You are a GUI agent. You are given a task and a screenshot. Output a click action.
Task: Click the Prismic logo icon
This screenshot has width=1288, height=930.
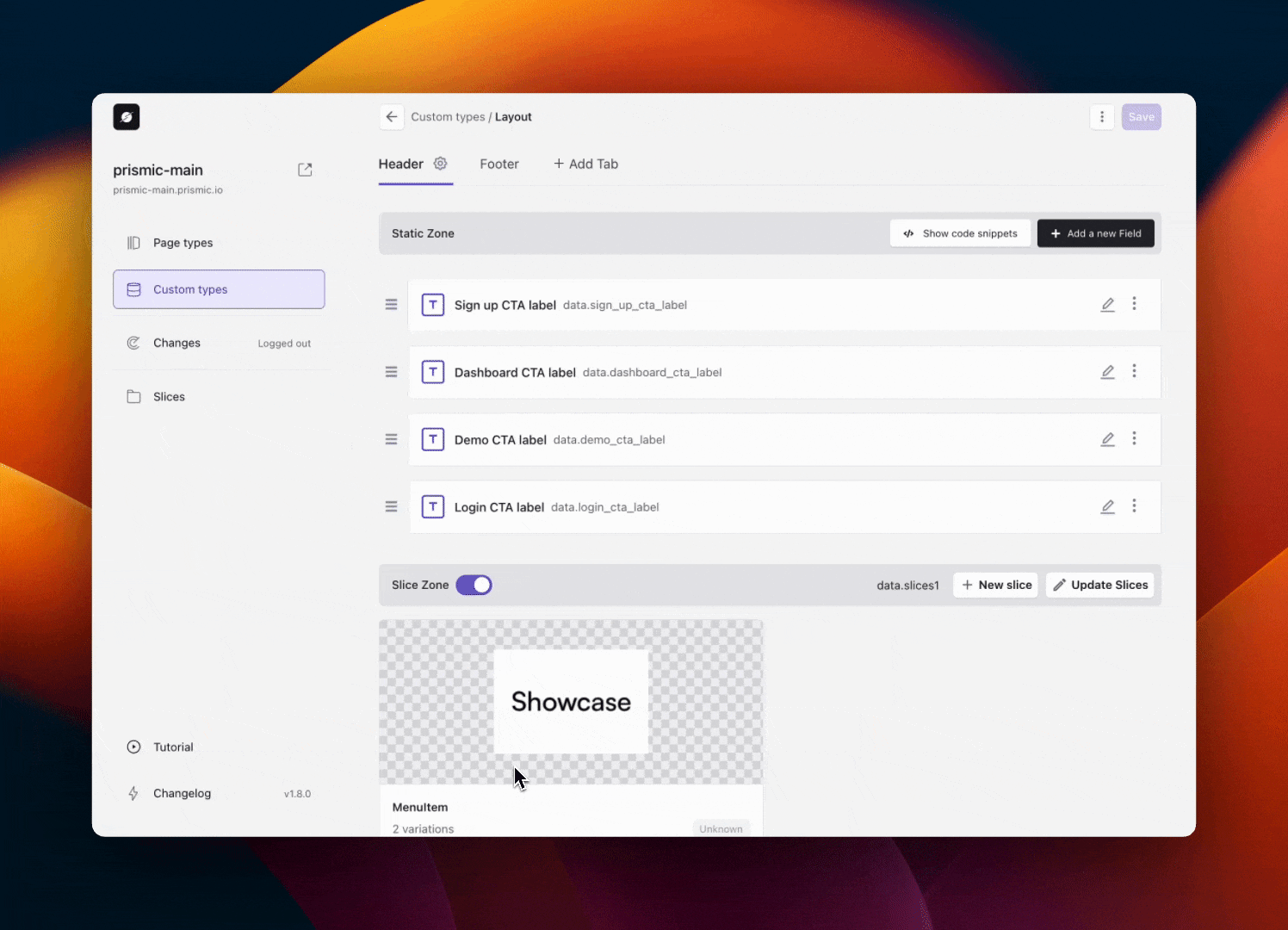coord(127,117)
